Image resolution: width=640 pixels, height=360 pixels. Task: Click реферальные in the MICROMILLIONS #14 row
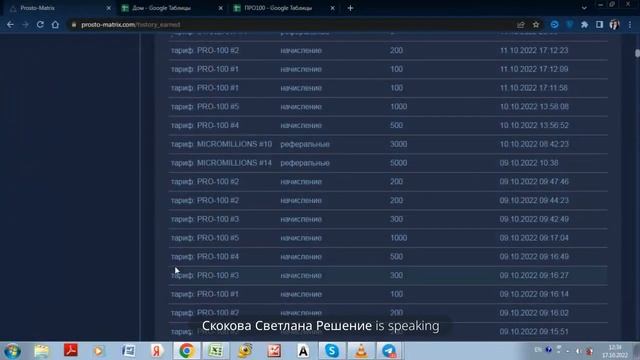point(305,163)
